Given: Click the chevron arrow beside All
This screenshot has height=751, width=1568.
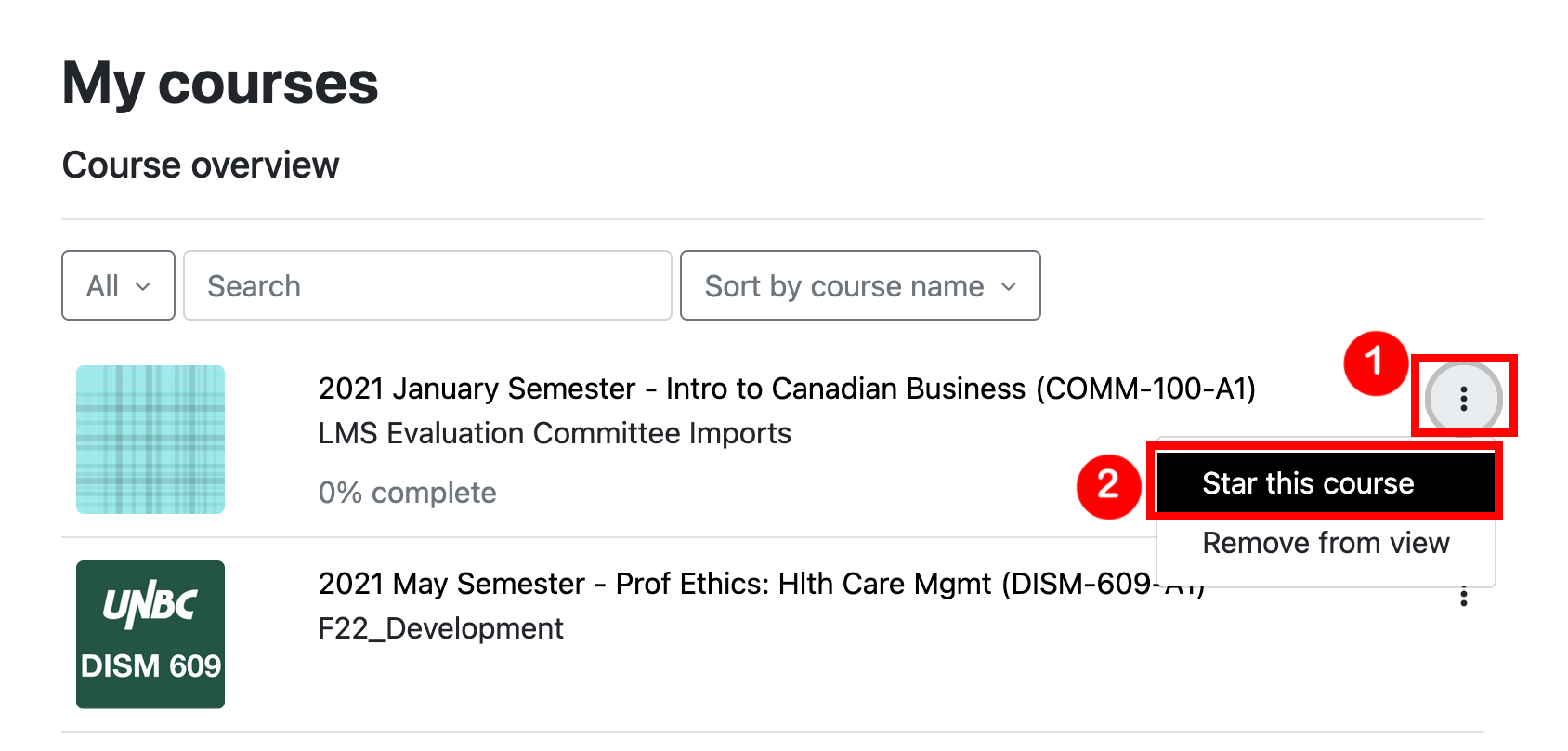Looking at the screenshot, I should pyautogui.click(x=143, y=286).
